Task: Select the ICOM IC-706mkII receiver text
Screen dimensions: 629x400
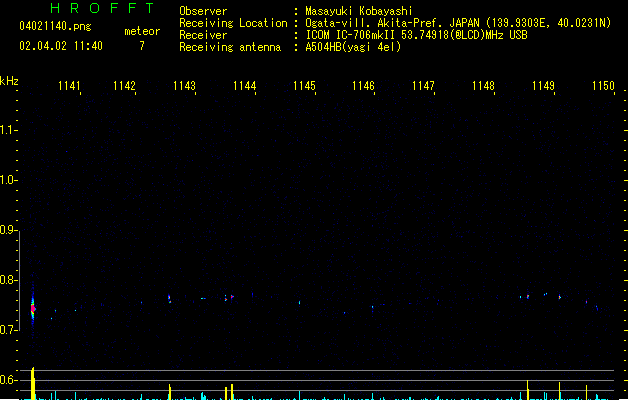Action: pos(416,35)
